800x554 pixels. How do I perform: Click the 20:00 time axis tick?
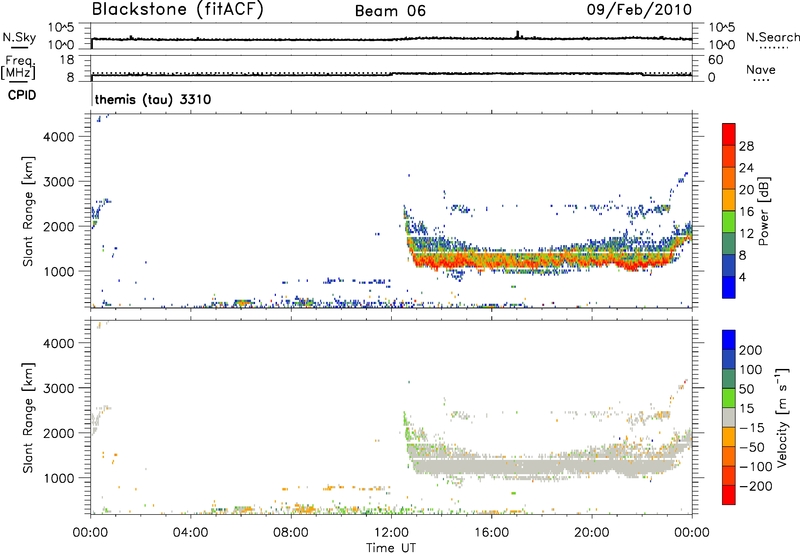[x=591, y=533]
